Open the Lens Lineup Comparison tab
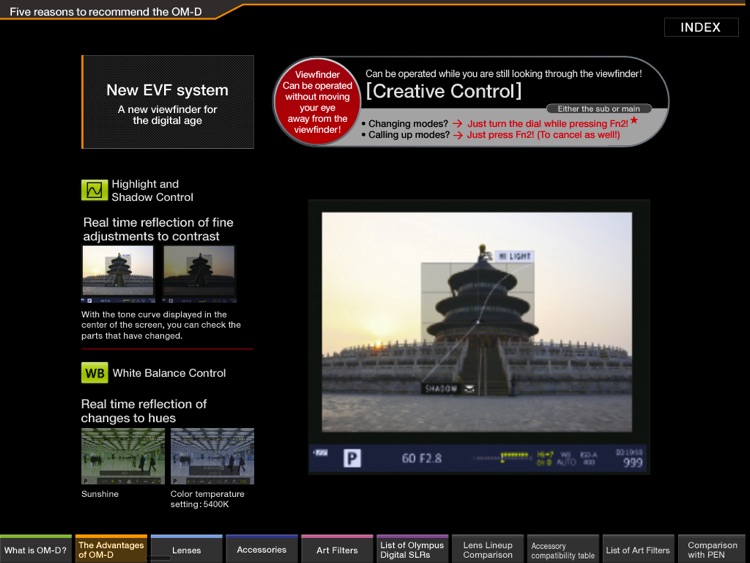This screenshot has height=563, width=750. (487, 549)
